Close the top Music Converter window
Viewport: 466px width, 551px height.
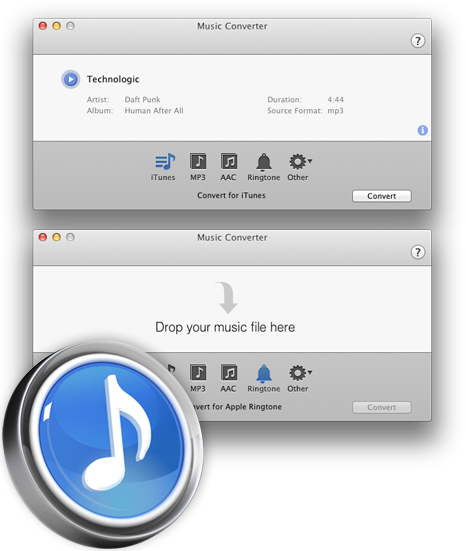(43, 26)
